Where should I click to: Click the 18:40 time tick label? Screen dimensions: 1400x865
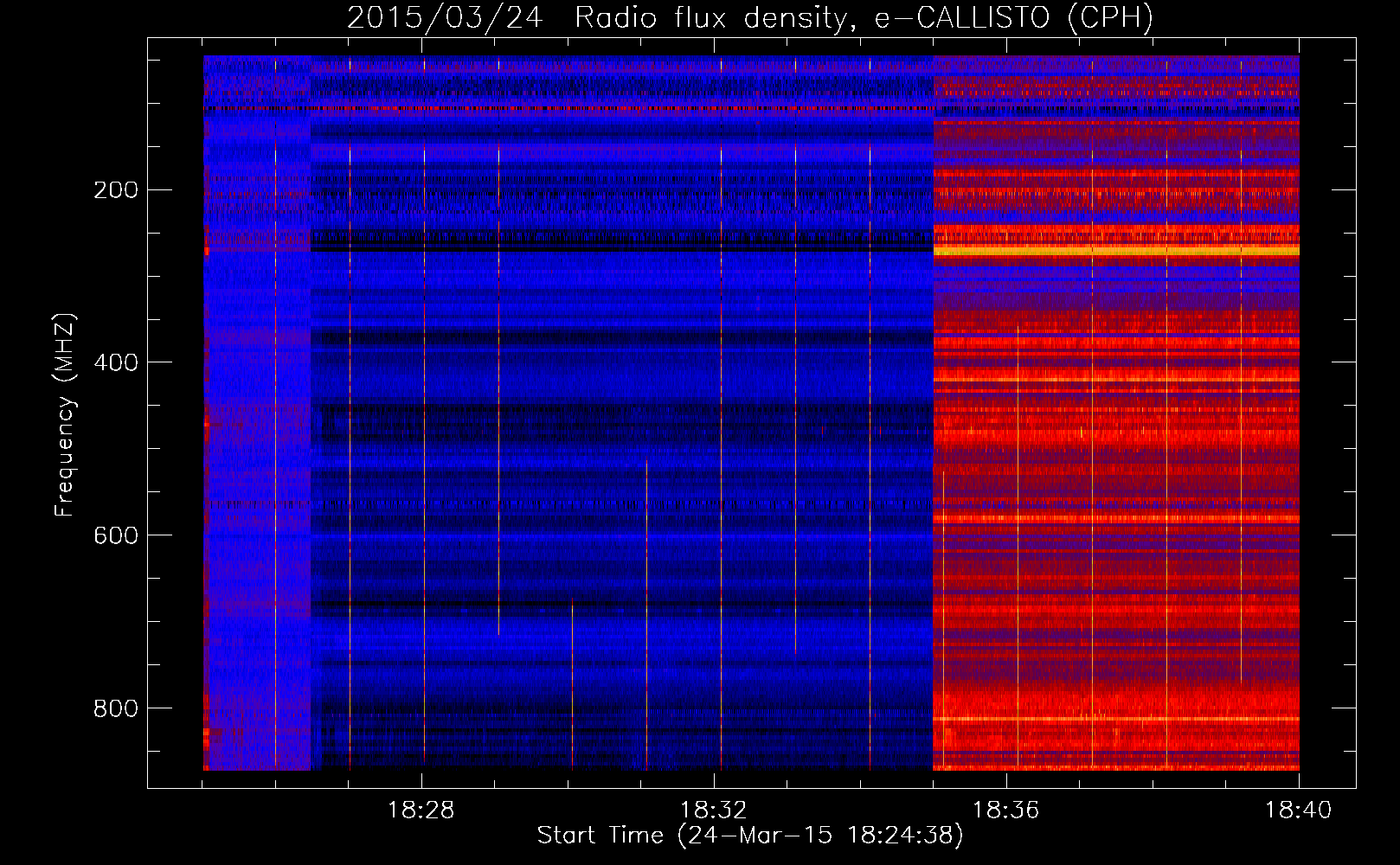(1299, 811)
